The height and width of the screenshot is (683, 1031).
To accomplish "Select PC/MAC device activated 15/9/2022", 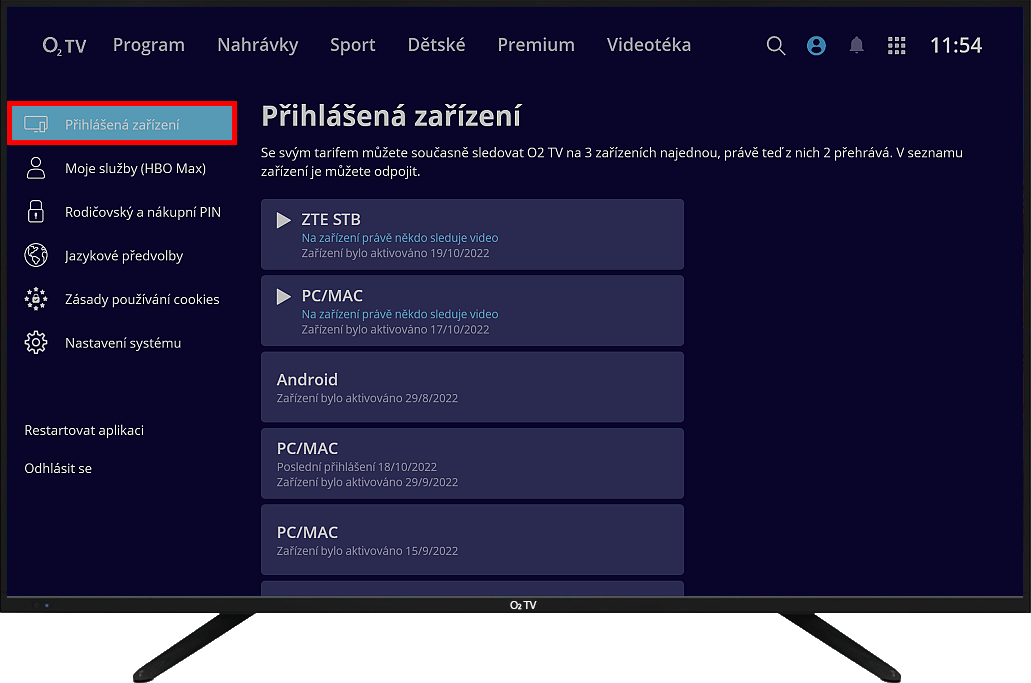I will point(472,539).
